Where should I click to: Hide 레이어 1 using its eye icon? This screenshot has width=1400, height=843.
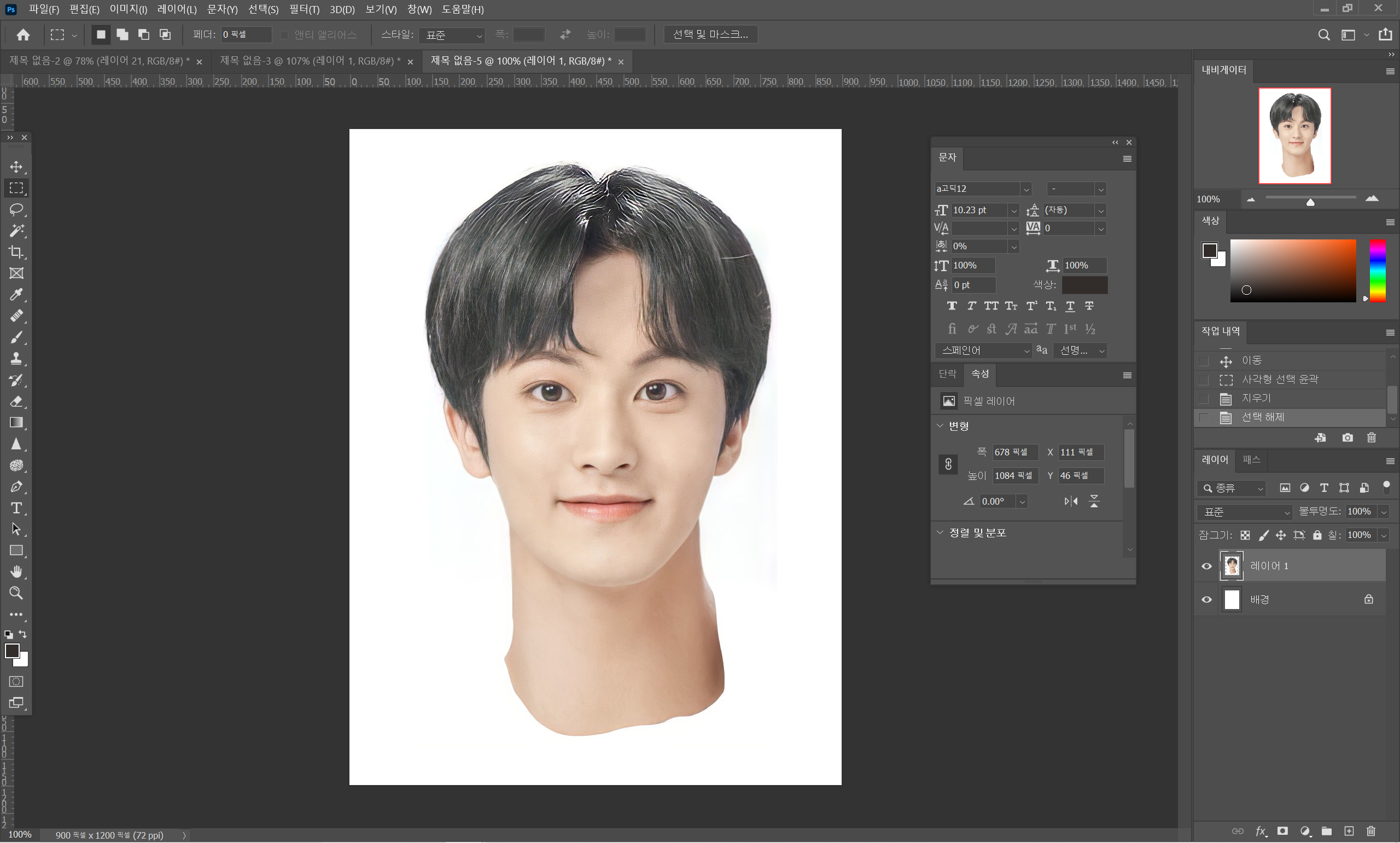pos(1206,566)
